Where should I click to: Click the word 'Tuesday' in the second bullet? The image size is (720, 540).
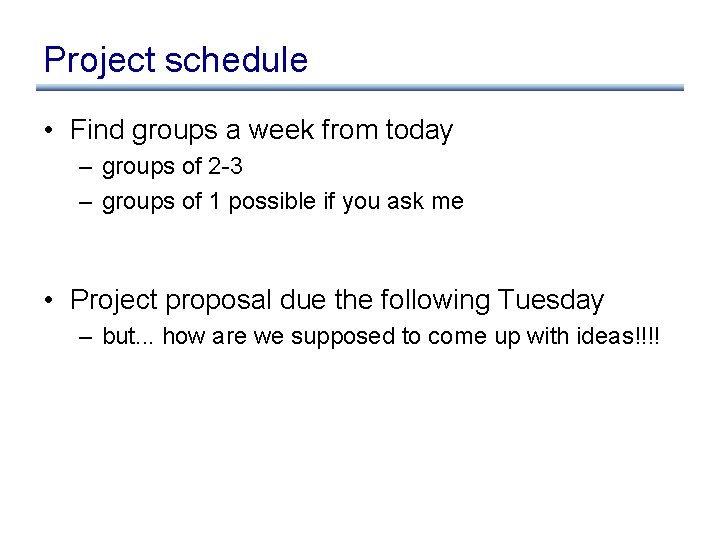point(551,300)
